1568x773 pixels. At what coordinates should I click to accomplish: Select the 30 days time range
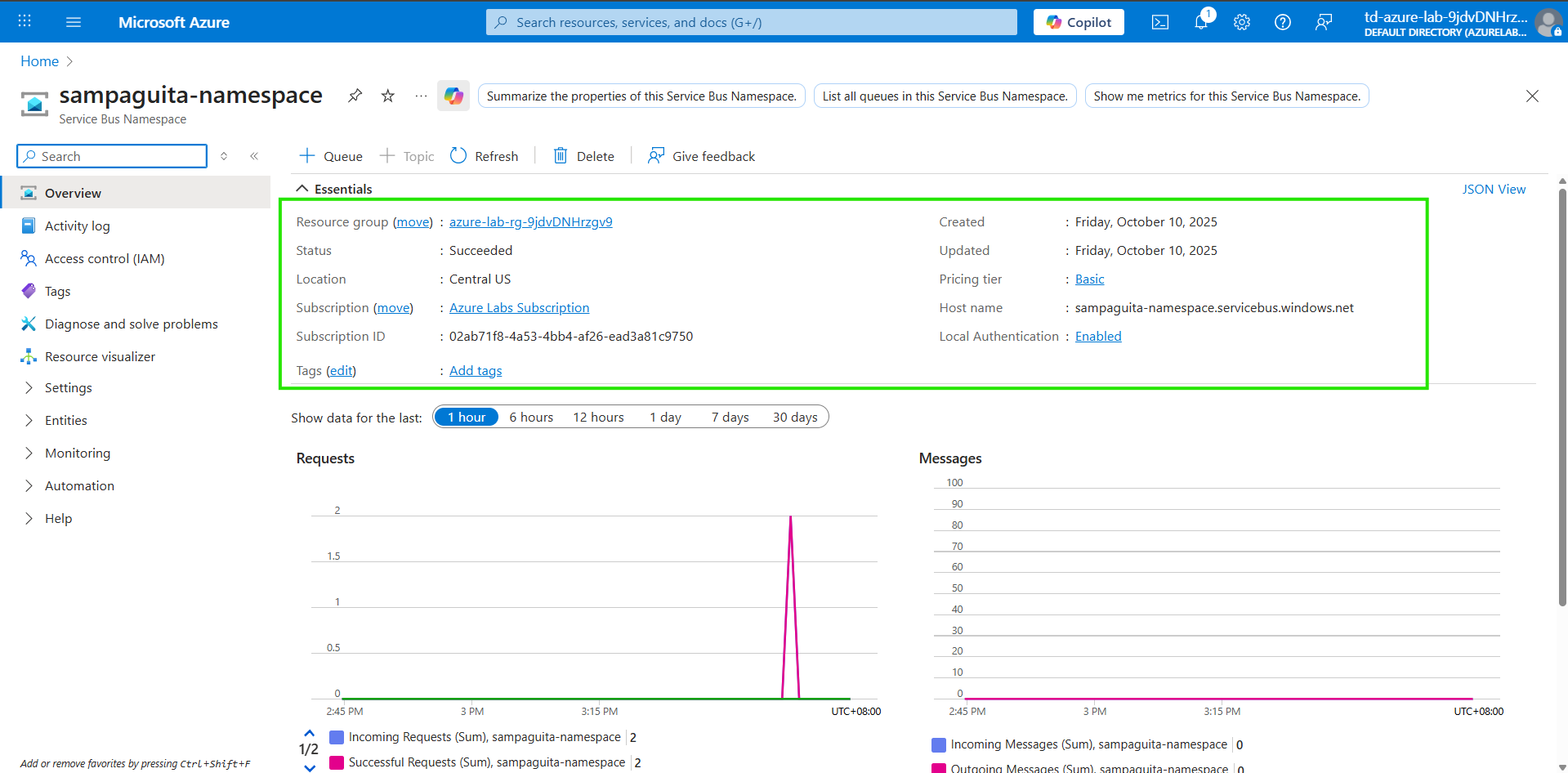pyautogui.click(x=794, y=417)
